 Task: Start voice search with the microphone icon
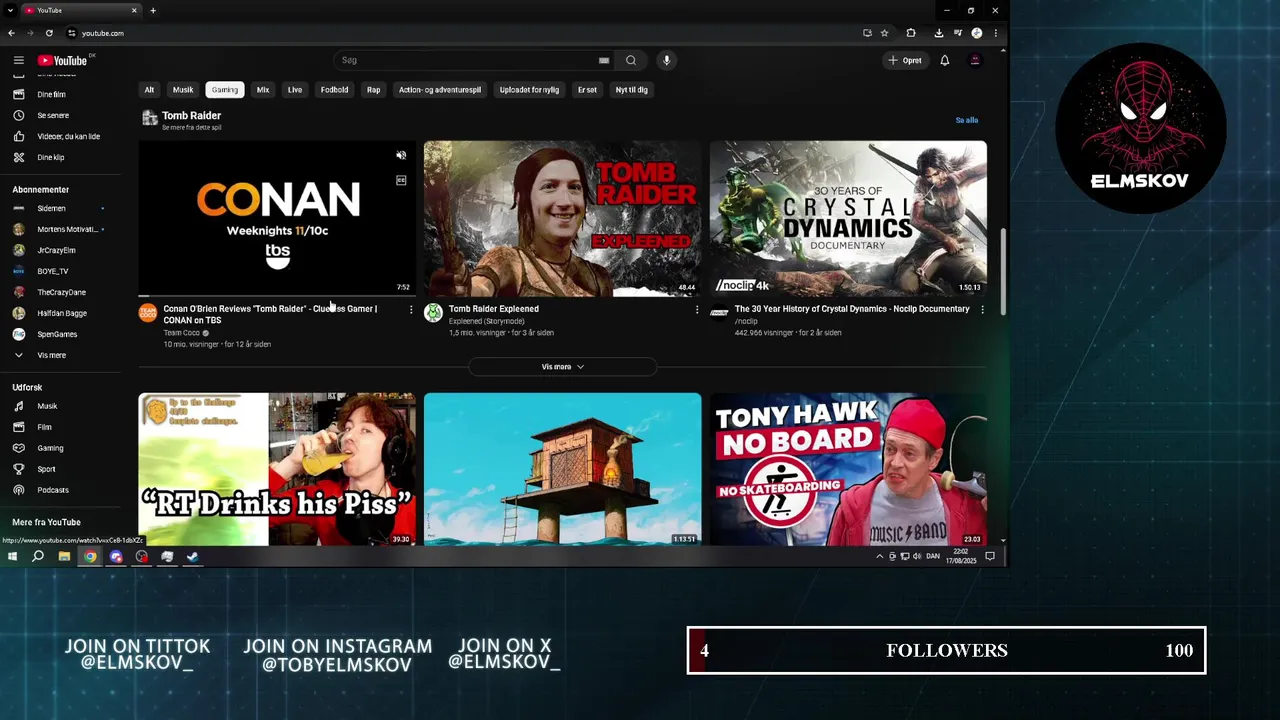point(666,60)
